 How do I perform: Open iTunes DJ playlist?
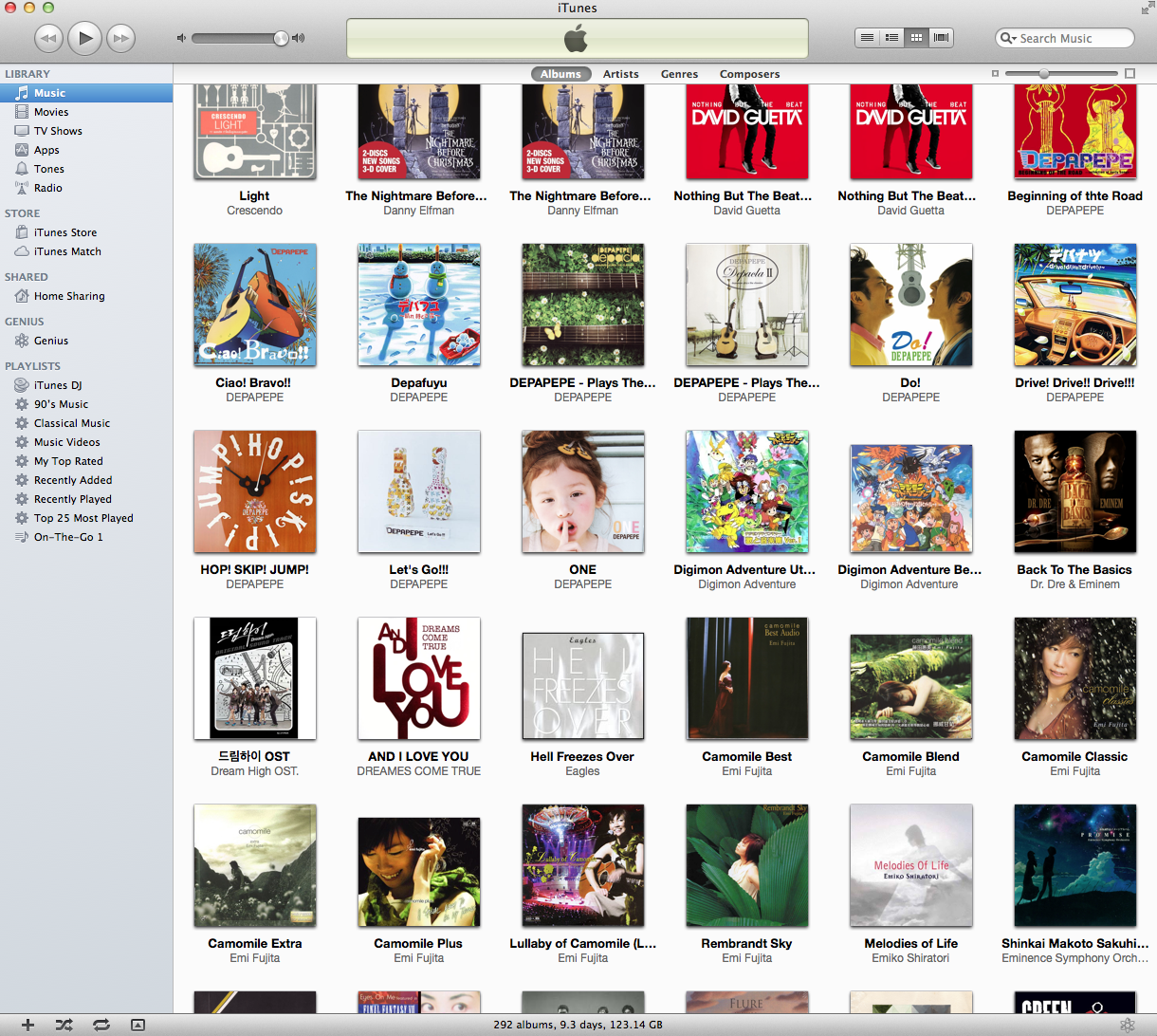point(86,385)
